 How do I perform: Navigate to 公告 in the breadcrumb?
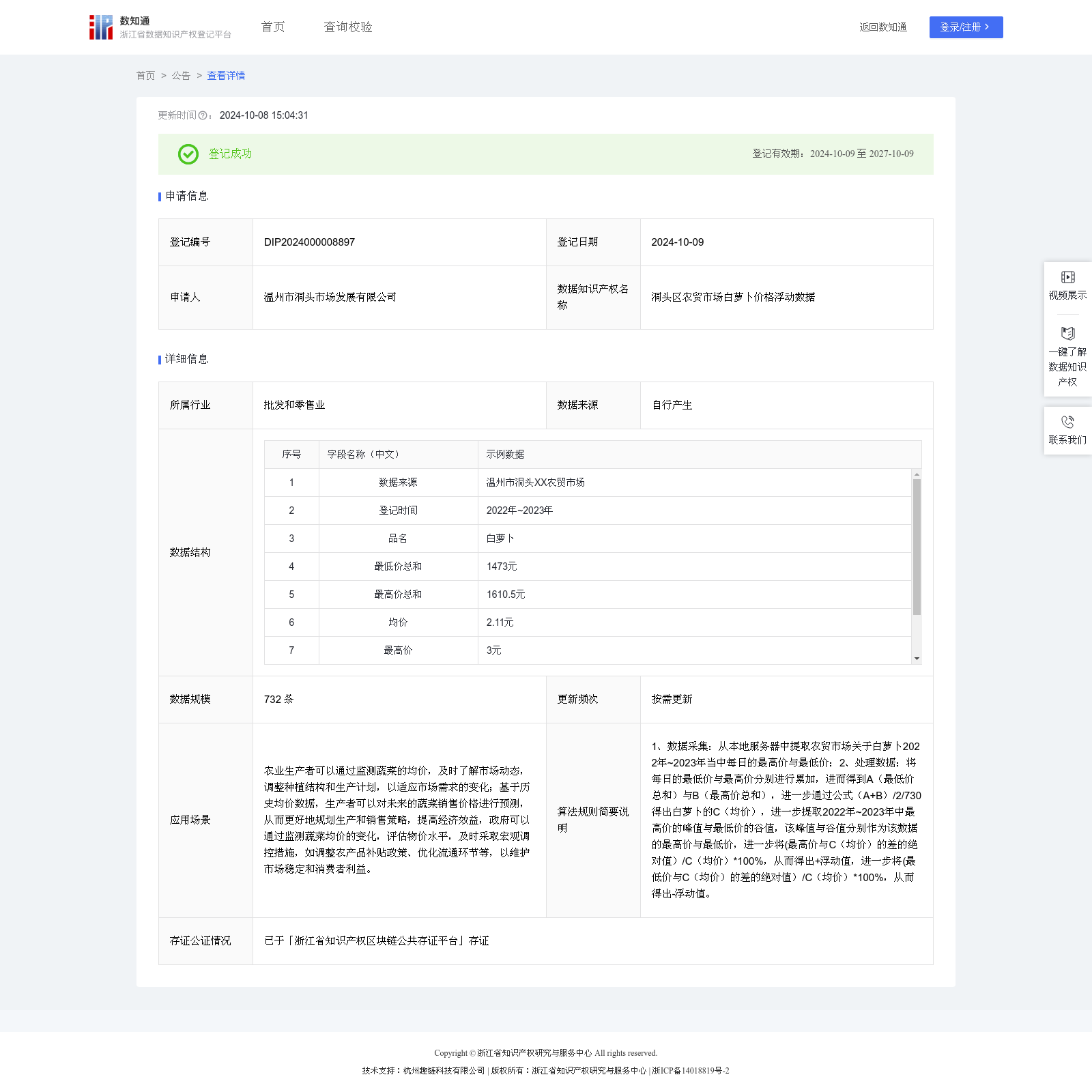(181, 76)
